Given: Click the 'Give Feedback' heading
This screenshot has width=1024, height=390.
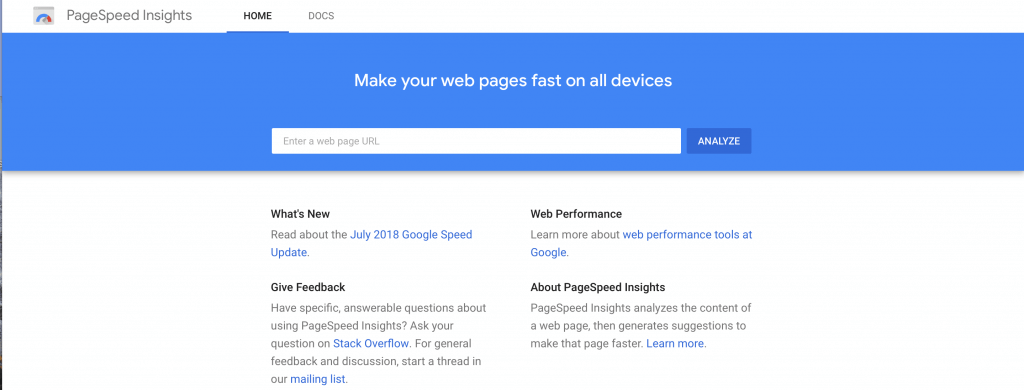Looking at the screenshot, I should click(308, 287).
